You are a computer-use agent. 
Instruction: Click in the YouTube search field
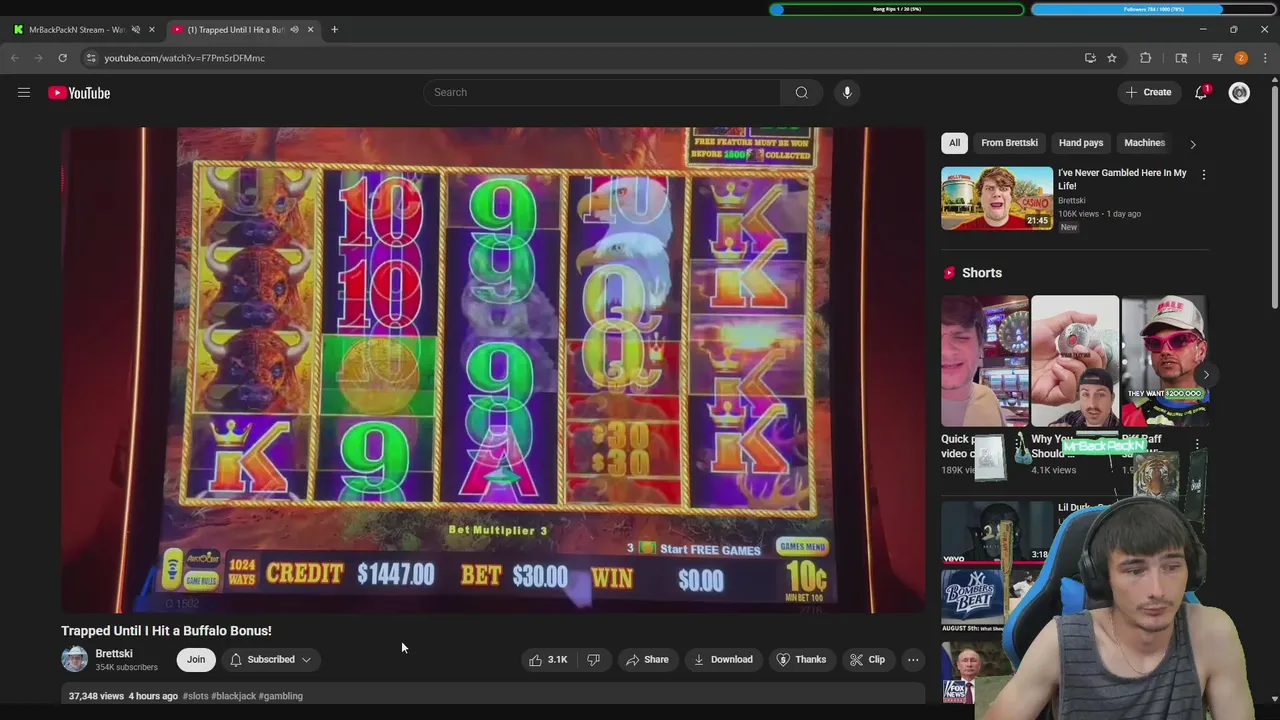tap(602, 92)
